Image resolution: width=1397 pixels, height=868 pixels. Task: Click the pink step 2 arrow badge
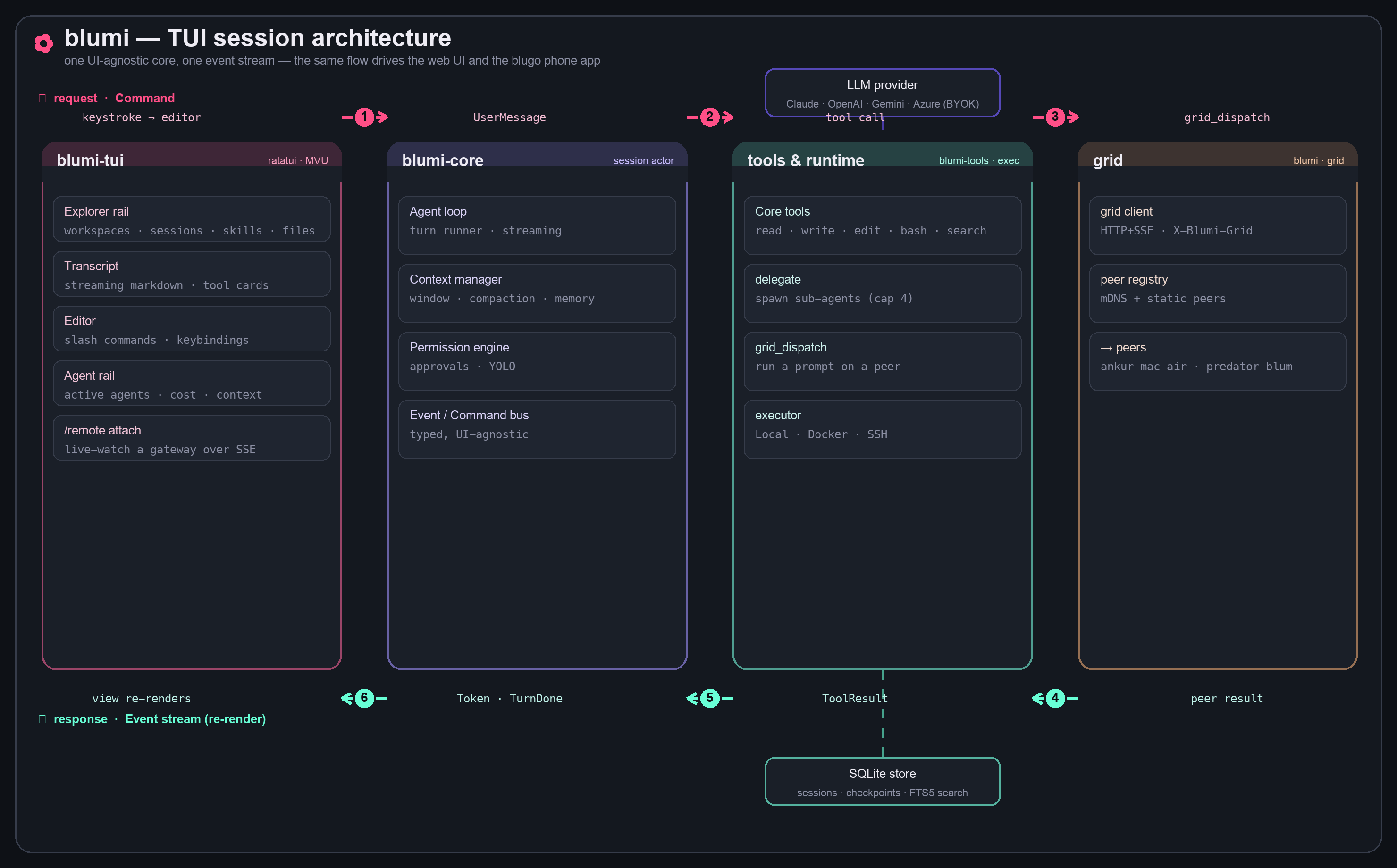click(710, 117)
